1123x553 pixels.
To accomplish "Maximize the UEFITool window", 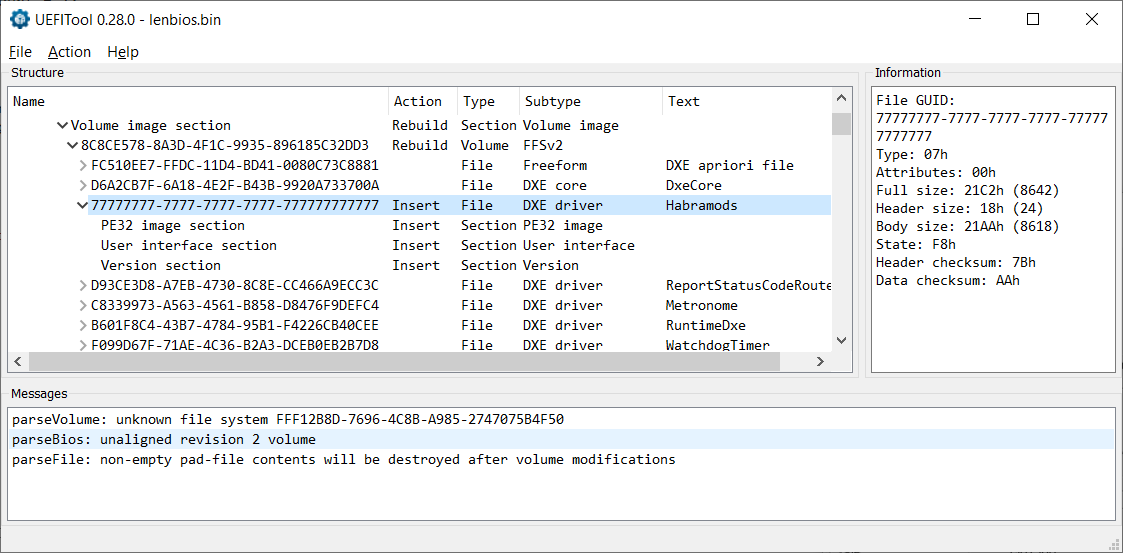I will [x=1033, y=19].
